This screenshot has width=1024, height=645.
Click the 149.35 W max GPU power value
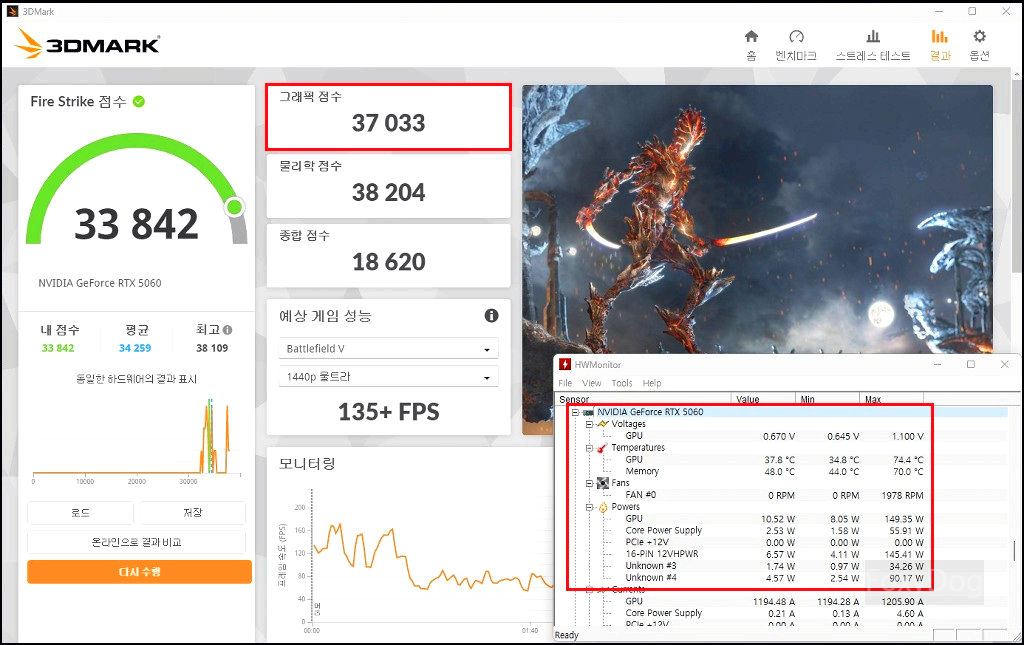904,519
